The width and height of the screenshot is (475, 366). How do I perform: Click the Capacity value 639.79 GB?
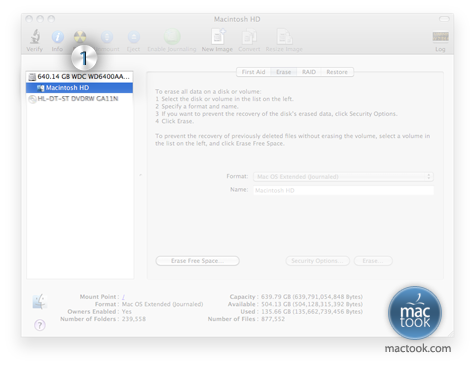(312, 297)
